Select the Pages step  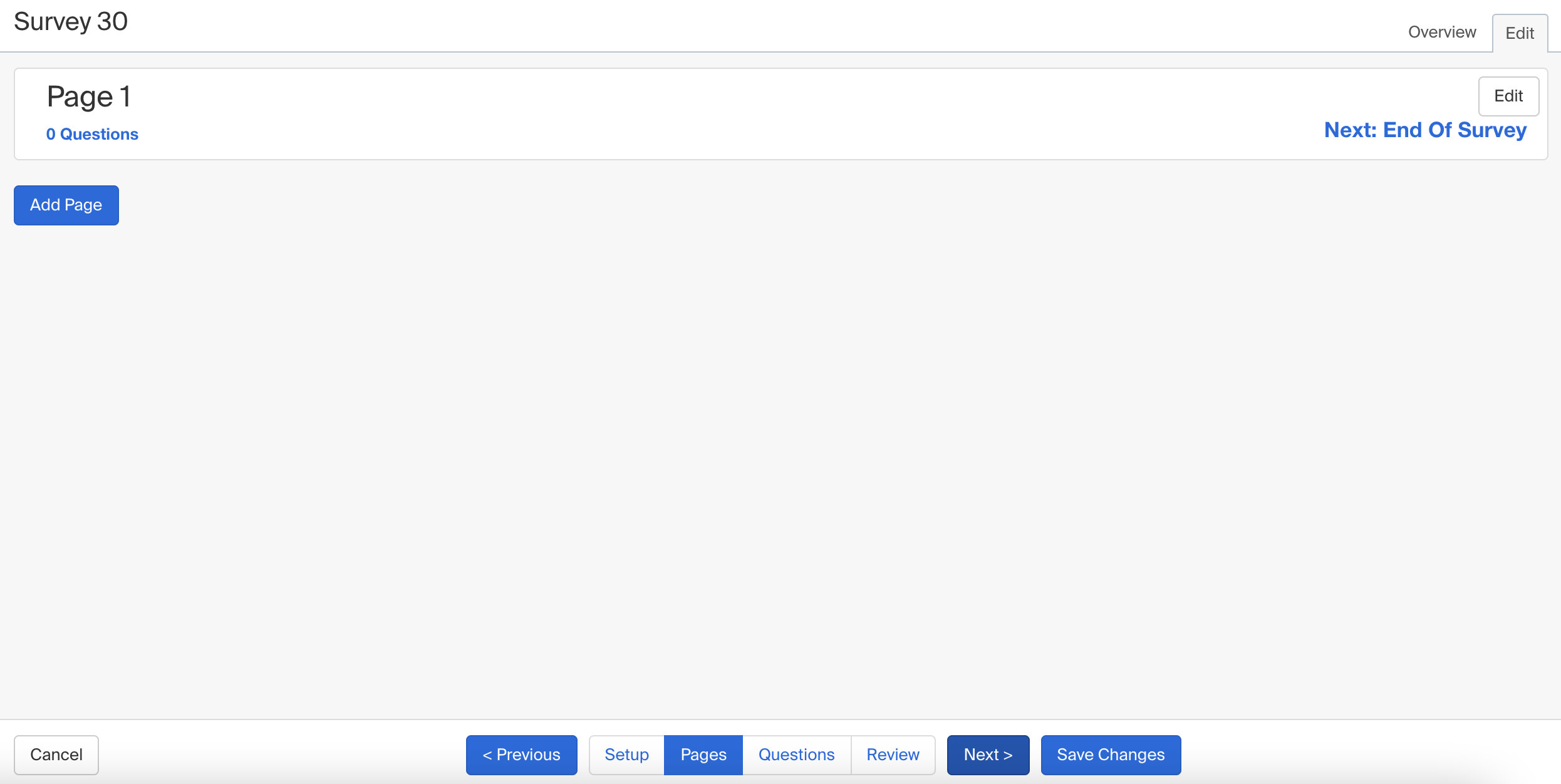[703, 755]
